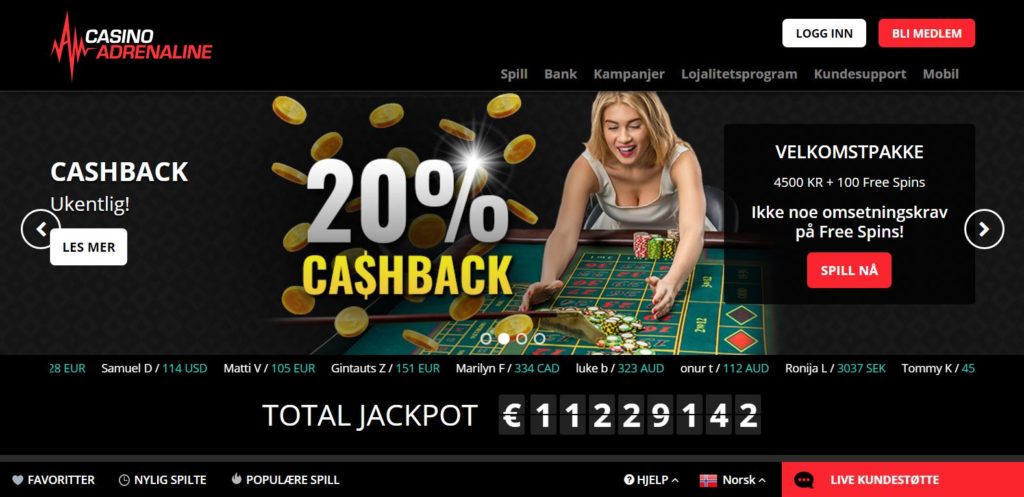Go to previous banner with left arrow
The height and width of the screenshot is (497, 1024).
pyautogui.click(x=40, y=229)
